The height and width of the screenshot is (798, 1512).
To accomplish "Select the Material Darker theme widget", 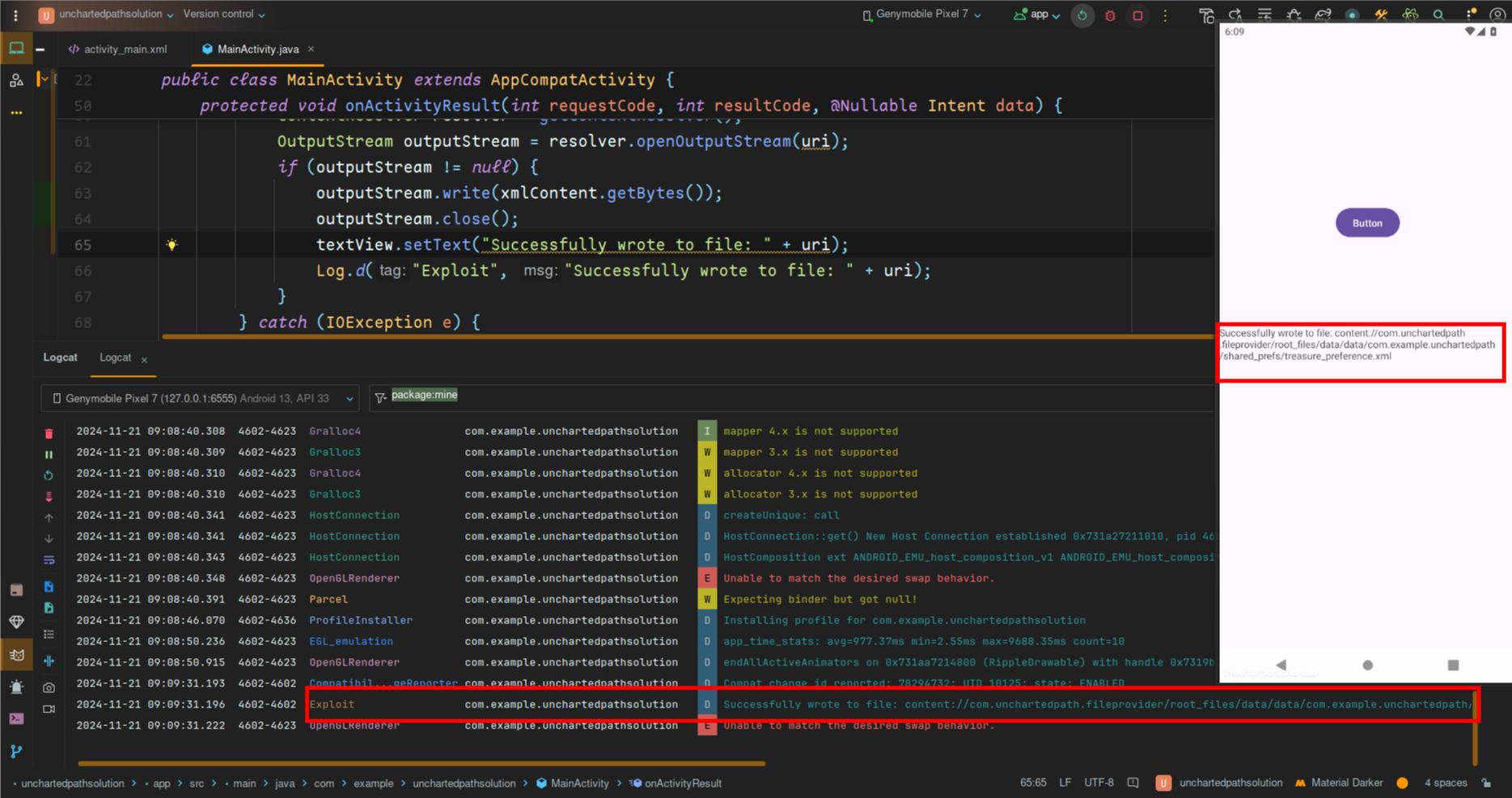I will (x=1339, y=783).
